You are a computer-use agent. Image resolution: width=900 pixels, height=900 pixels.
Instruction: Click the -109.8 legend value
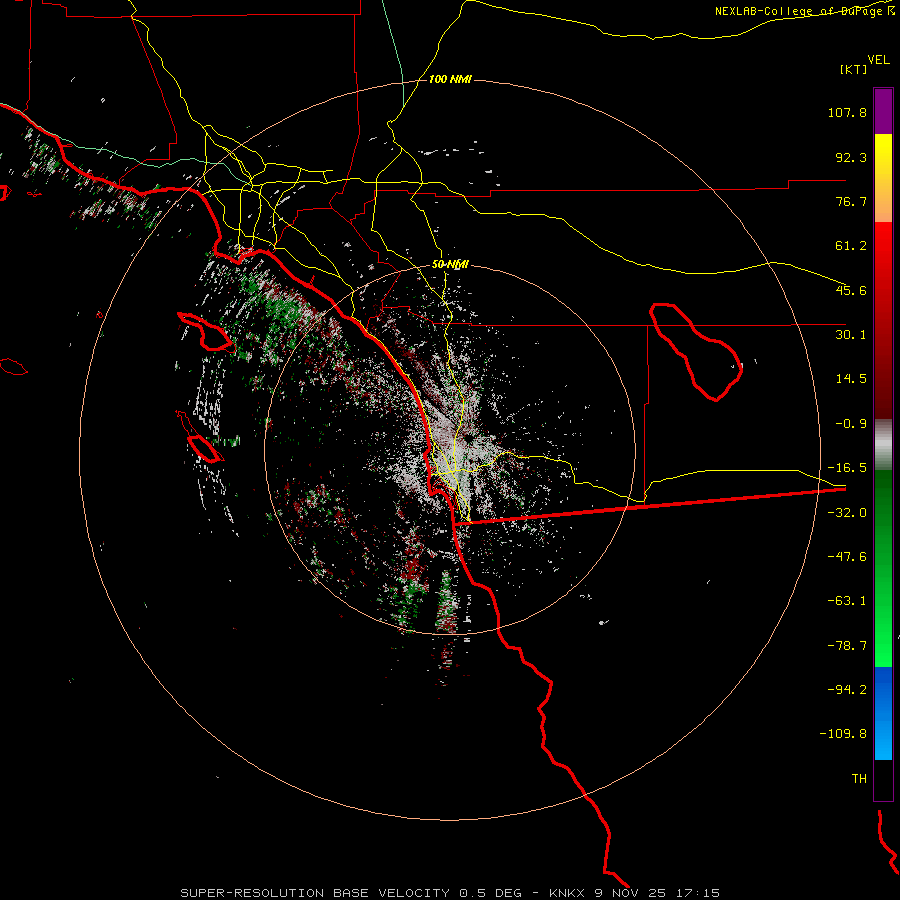[x=844, y=734]
